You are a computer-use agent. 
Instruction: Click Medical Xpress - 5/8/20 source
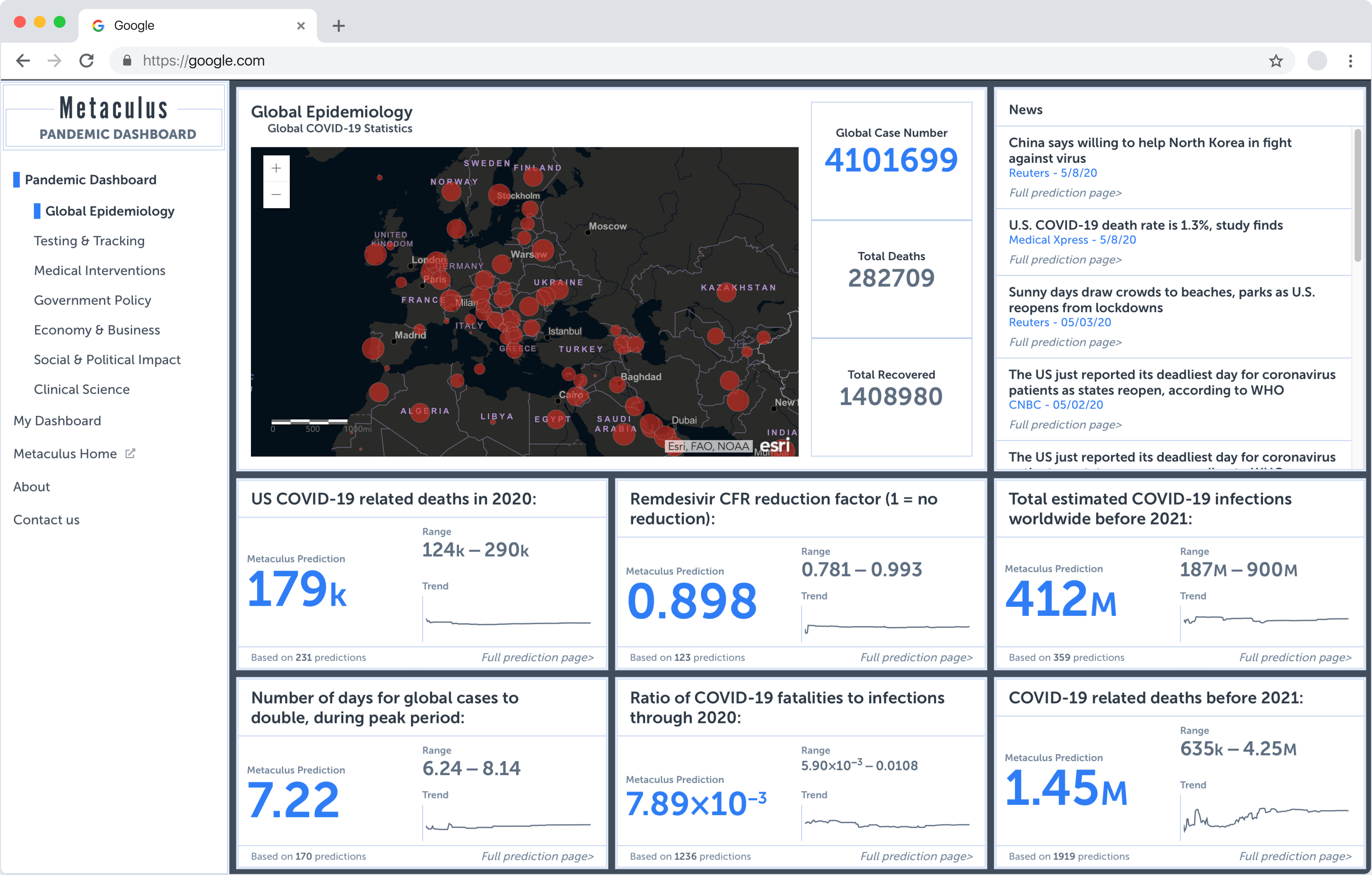(x=1072, y=240)
